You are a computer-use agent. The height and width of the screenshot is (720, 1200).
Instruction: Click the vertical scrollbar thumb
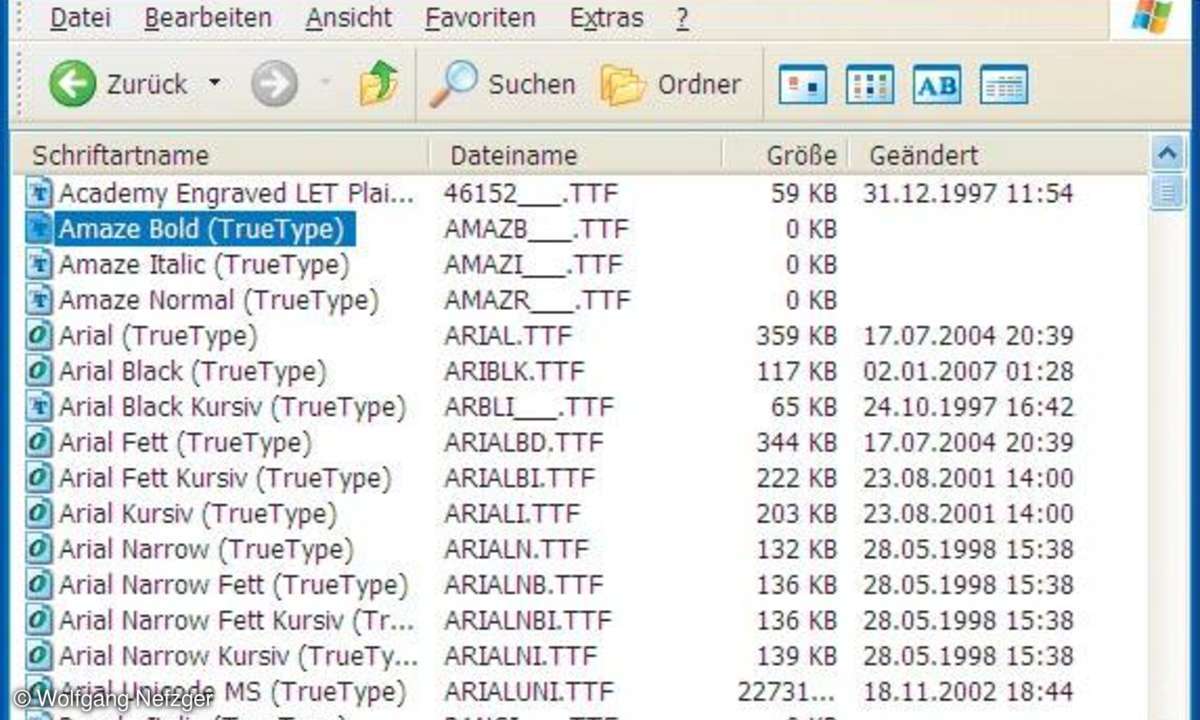click(x=1167, y=192)
